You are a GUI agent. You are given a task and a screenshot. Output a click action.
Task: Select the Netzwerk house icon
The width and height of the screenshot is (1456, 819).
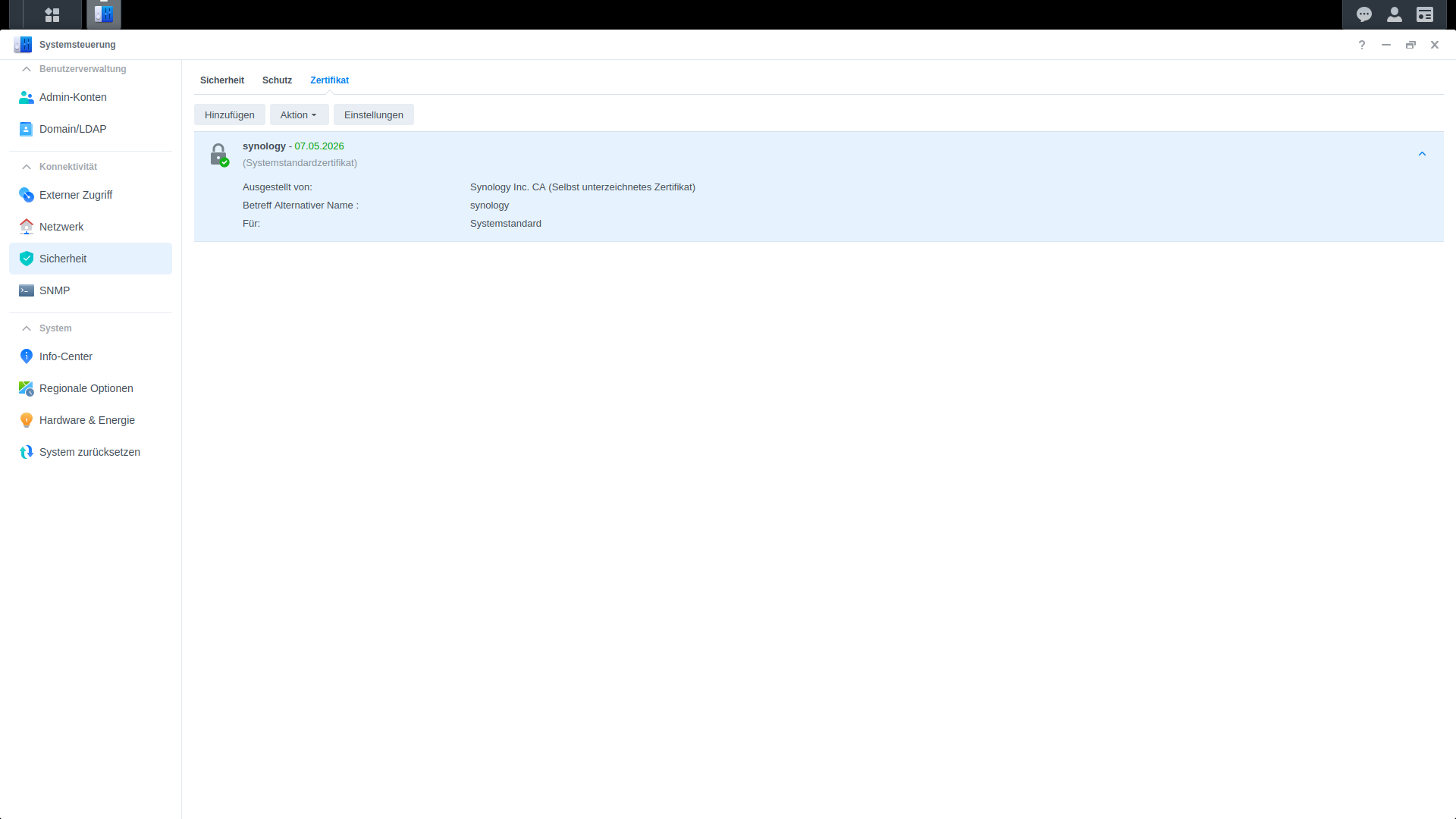[26, 227]
